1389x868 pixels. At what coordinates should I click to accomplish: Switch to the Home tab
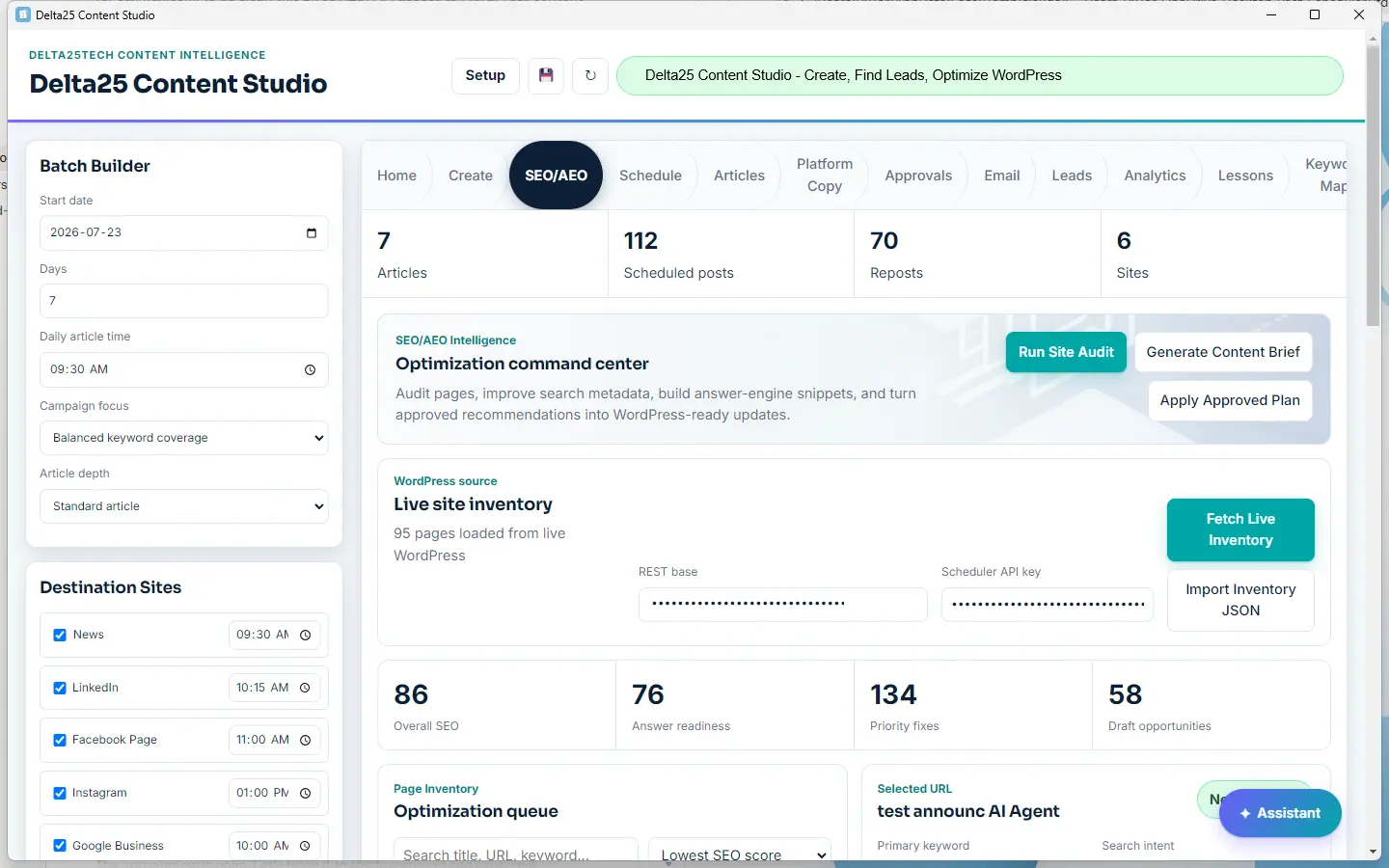(x=396, y=176)
